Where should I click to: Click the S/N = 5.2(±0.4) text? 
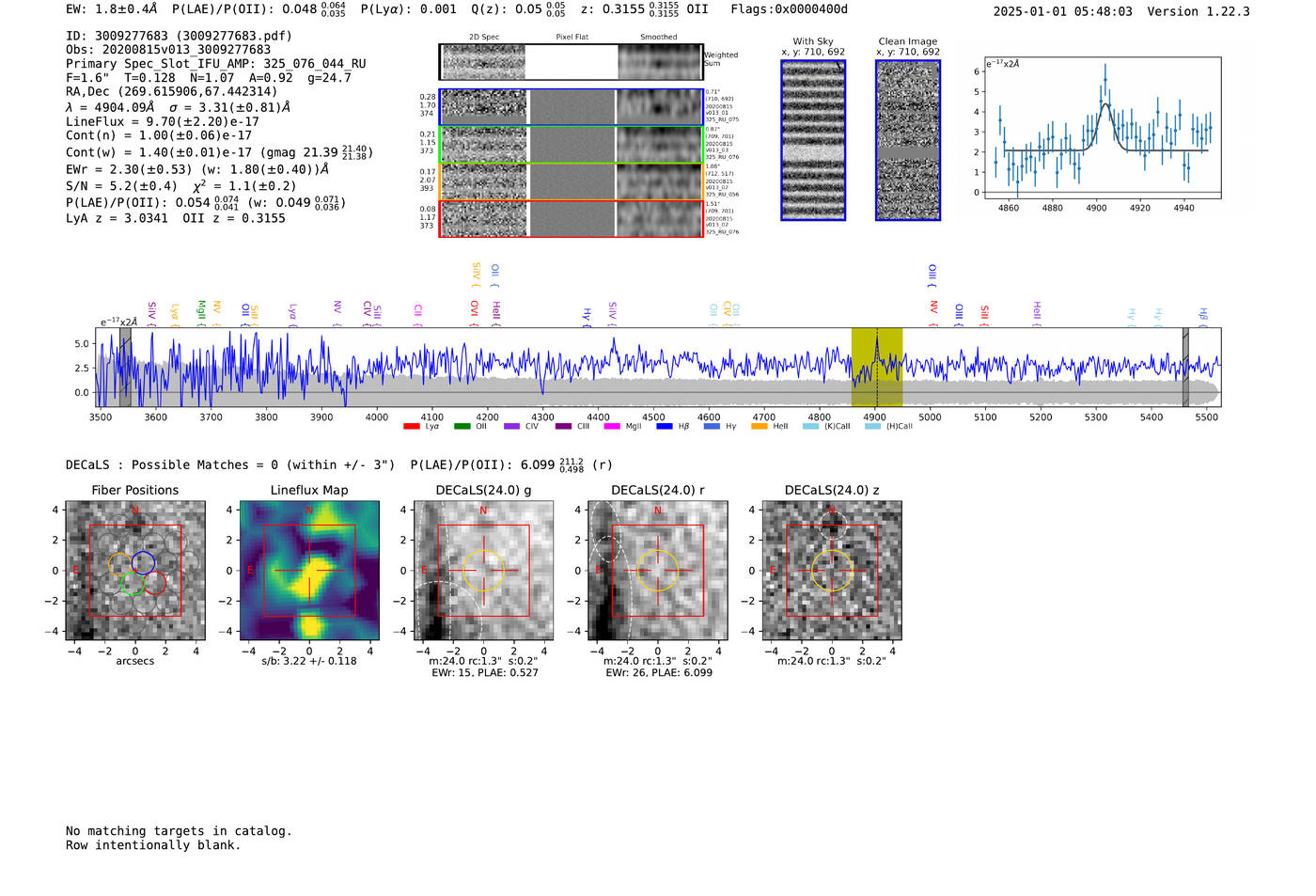tap(121, 186)
